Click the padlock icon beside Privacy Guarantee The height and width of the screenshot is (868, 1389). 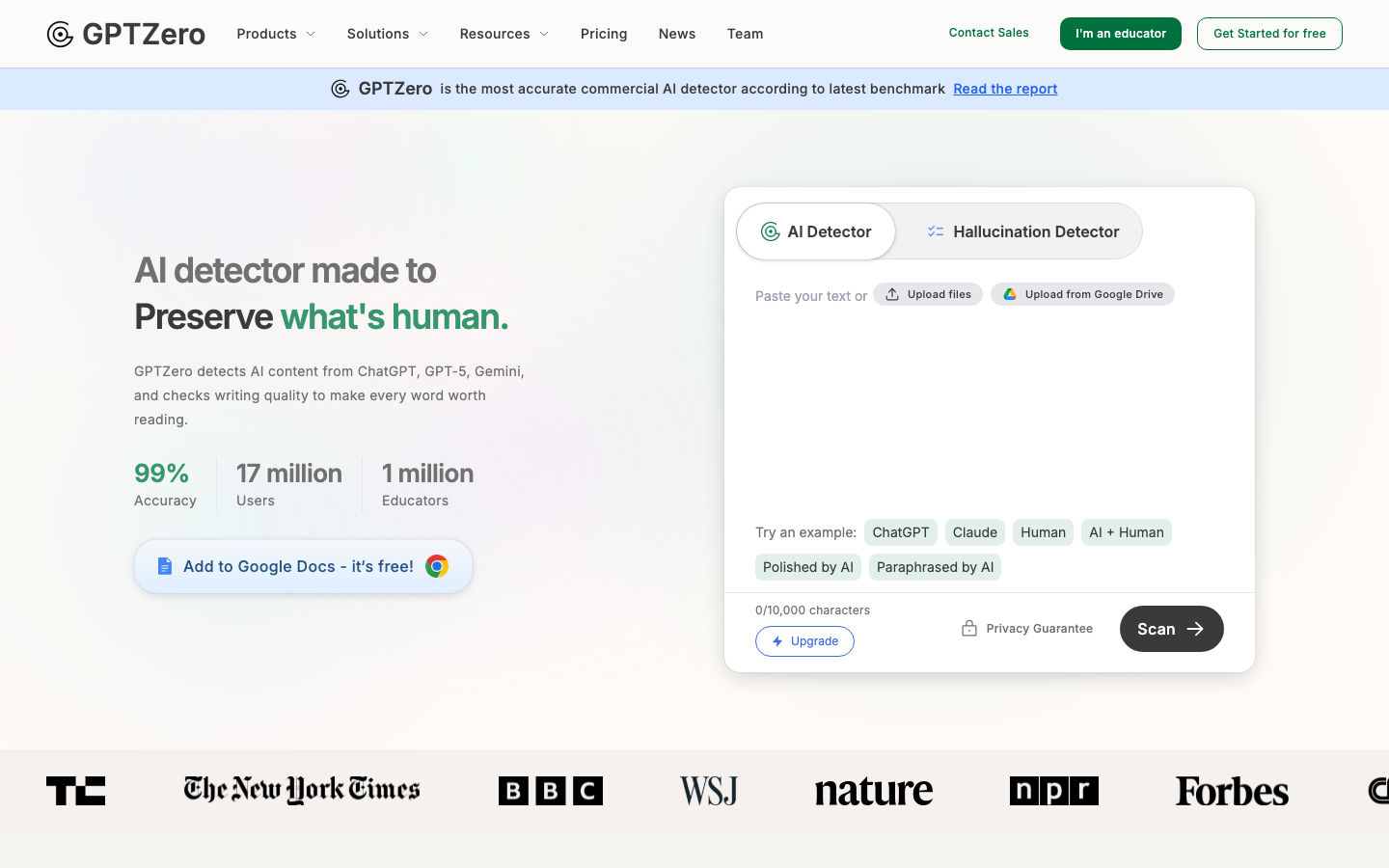coord(968,627)
